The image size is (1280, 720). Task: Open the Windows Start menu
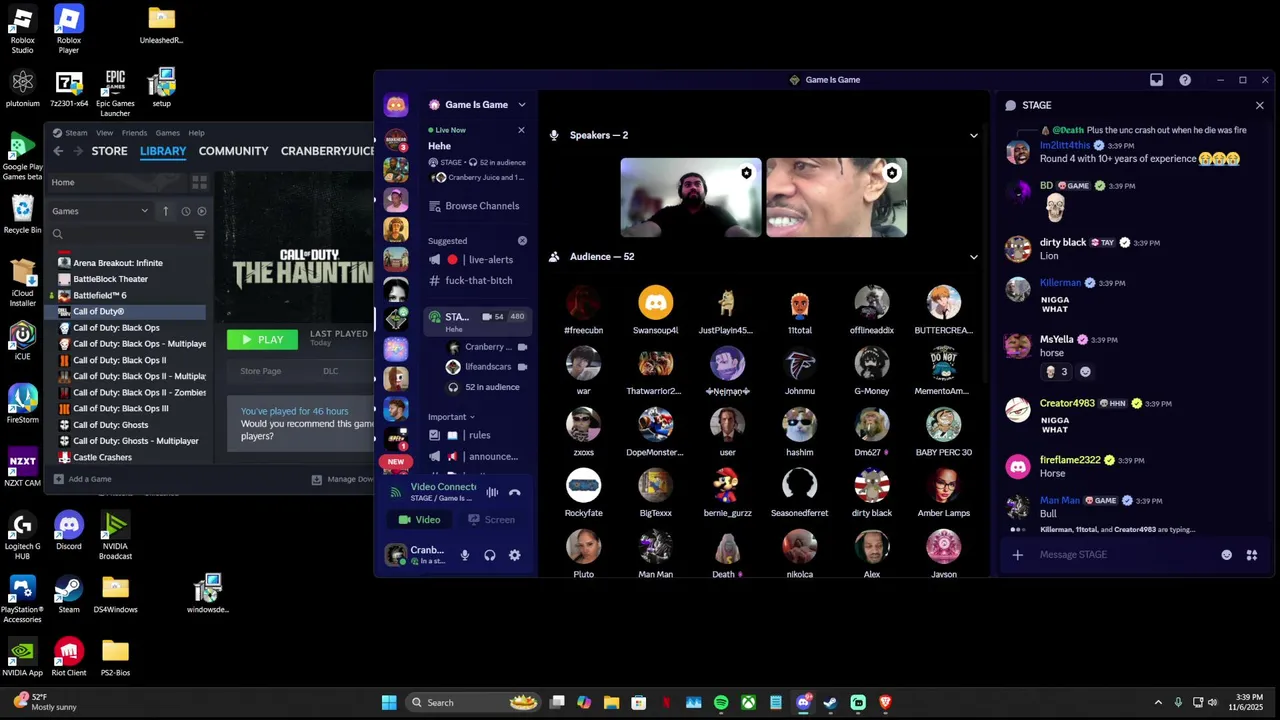(x=389, y=703)
